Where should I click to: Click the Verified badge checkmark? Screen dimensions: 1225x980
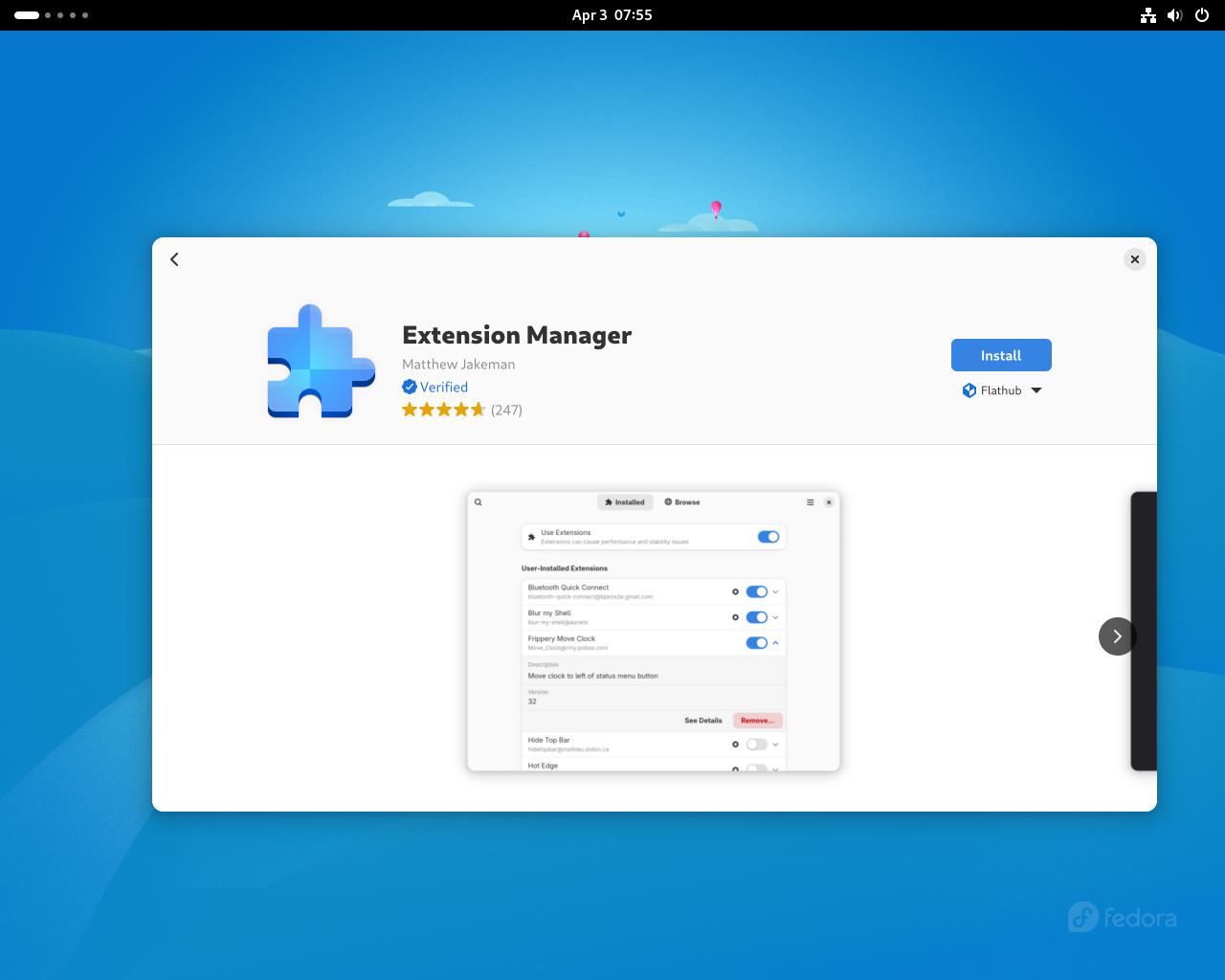point(410,387)
